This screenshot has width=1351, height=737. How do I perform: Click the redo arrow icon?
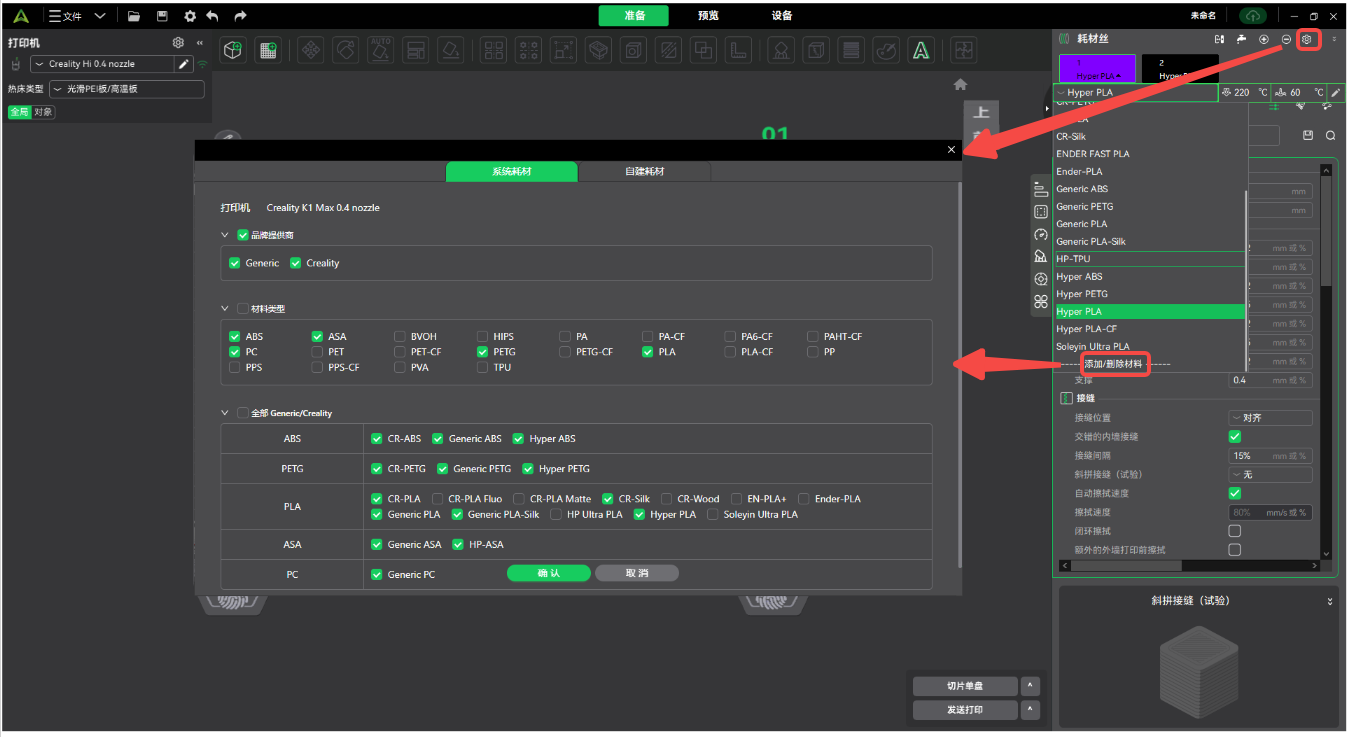click(x=240, y=16)
